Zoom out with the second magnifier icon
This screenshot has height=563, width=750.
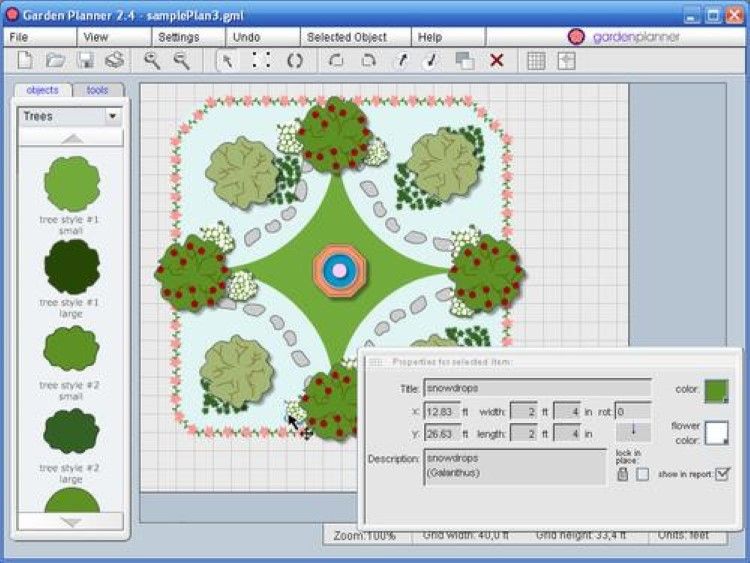(182, 61)
